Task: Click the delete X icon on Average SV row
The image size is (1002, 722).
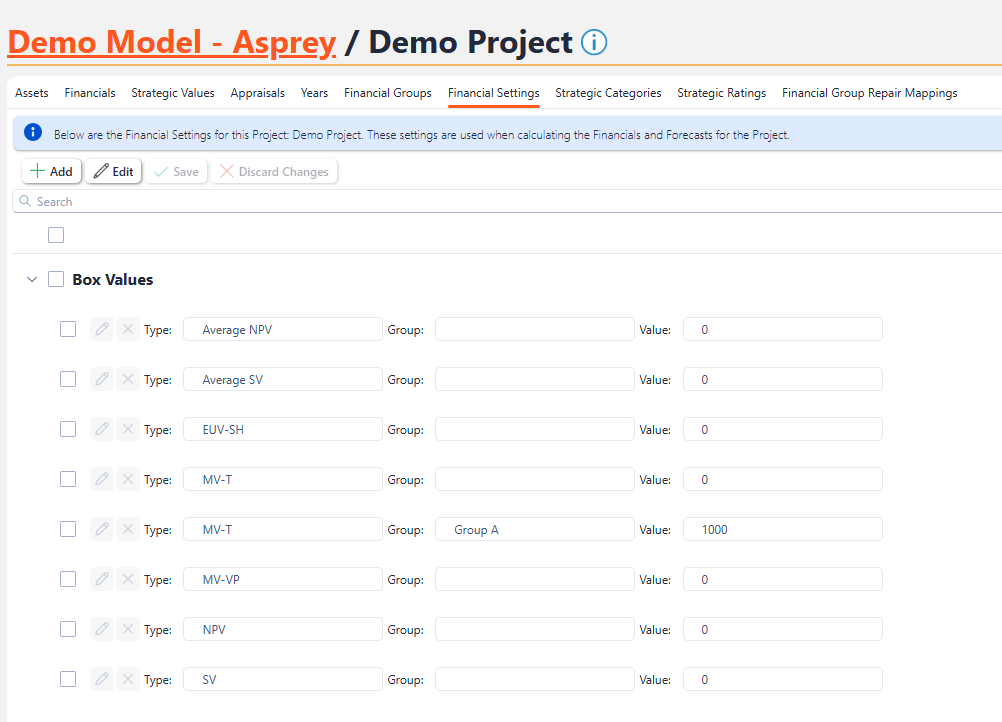Action: pos(128,379)
